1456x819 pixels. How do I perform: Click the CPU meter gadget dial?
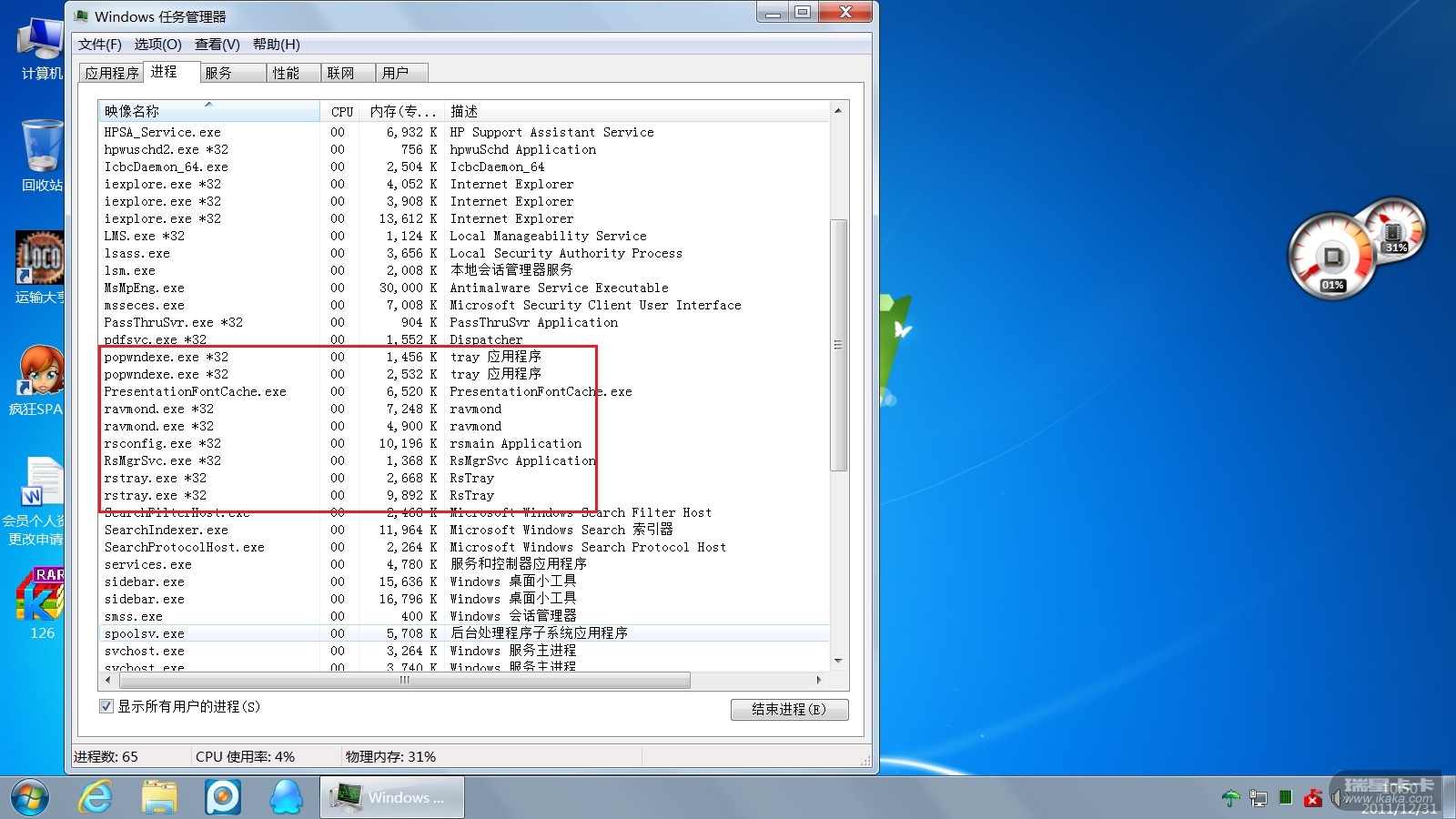[1333, 257]
